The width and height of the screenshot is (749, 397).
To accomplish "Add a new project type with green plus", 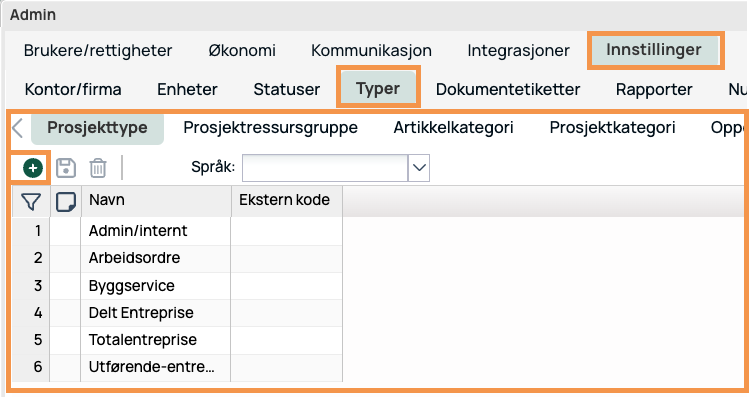I will 32,168.
